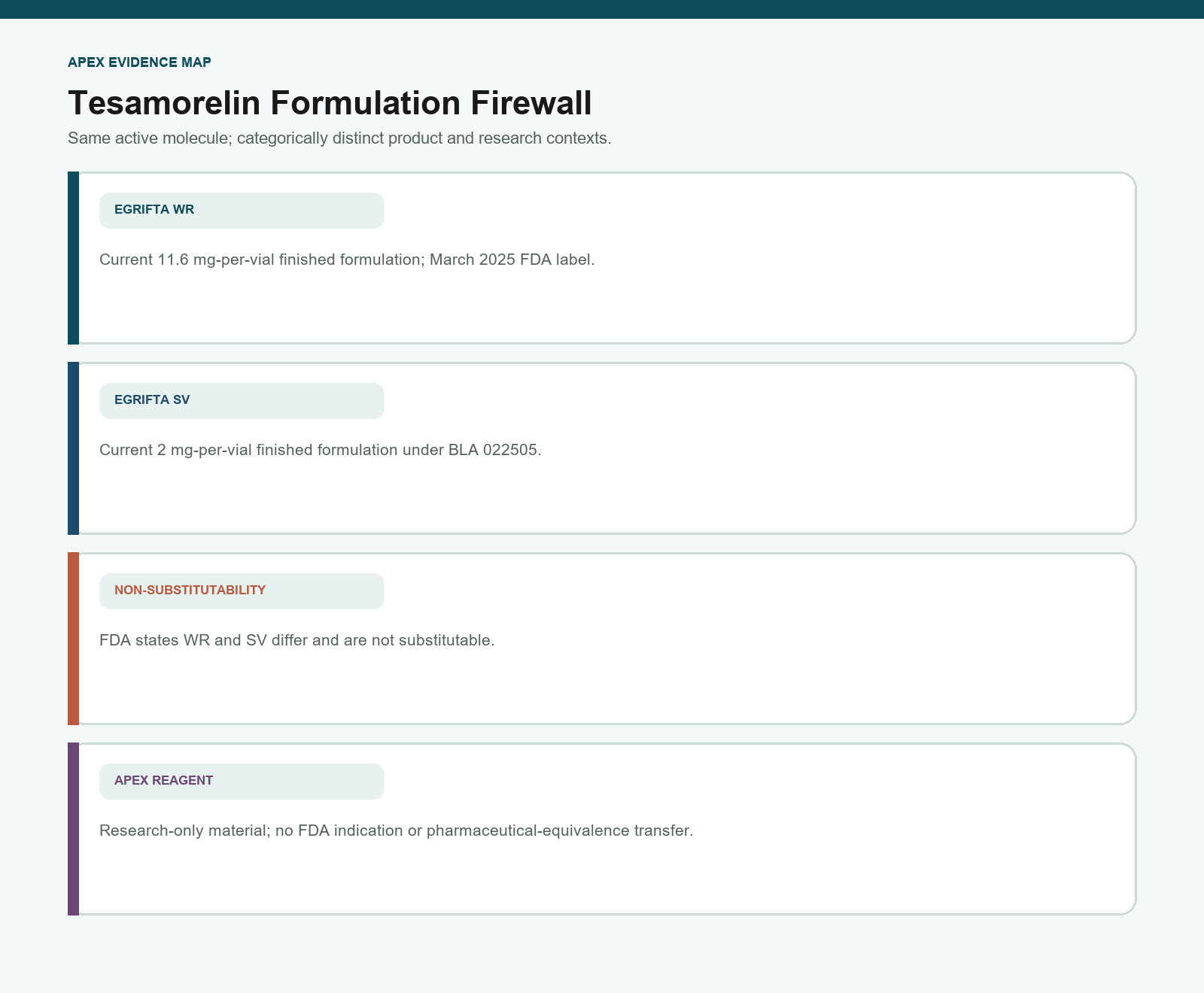Click 'FDA states WR and SV differ' text

tap(297, 640)
